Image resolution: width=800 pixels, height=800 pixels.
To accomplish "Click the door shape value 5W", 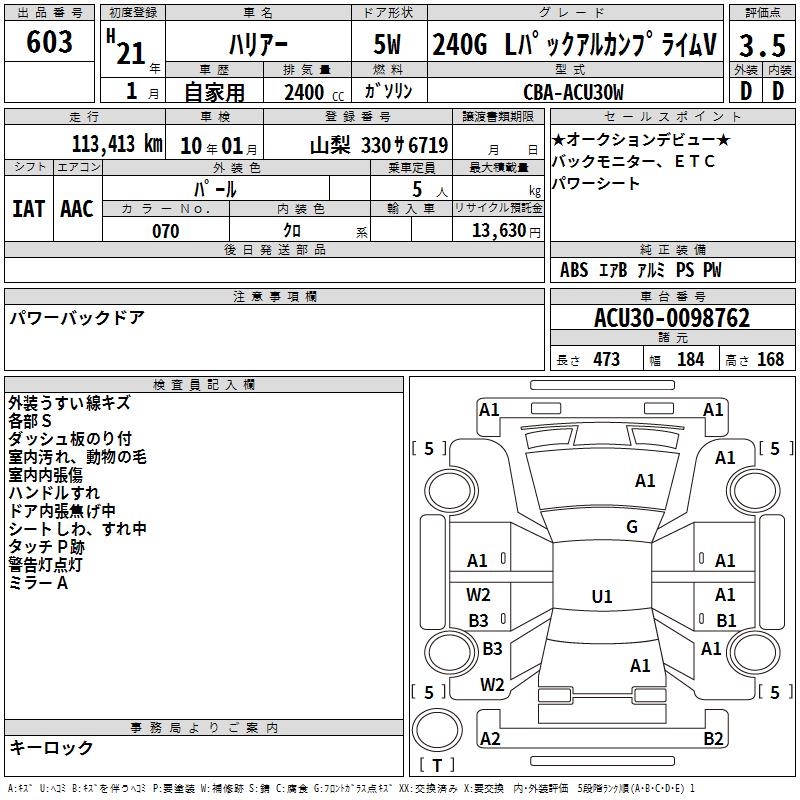I will point(387,44).
